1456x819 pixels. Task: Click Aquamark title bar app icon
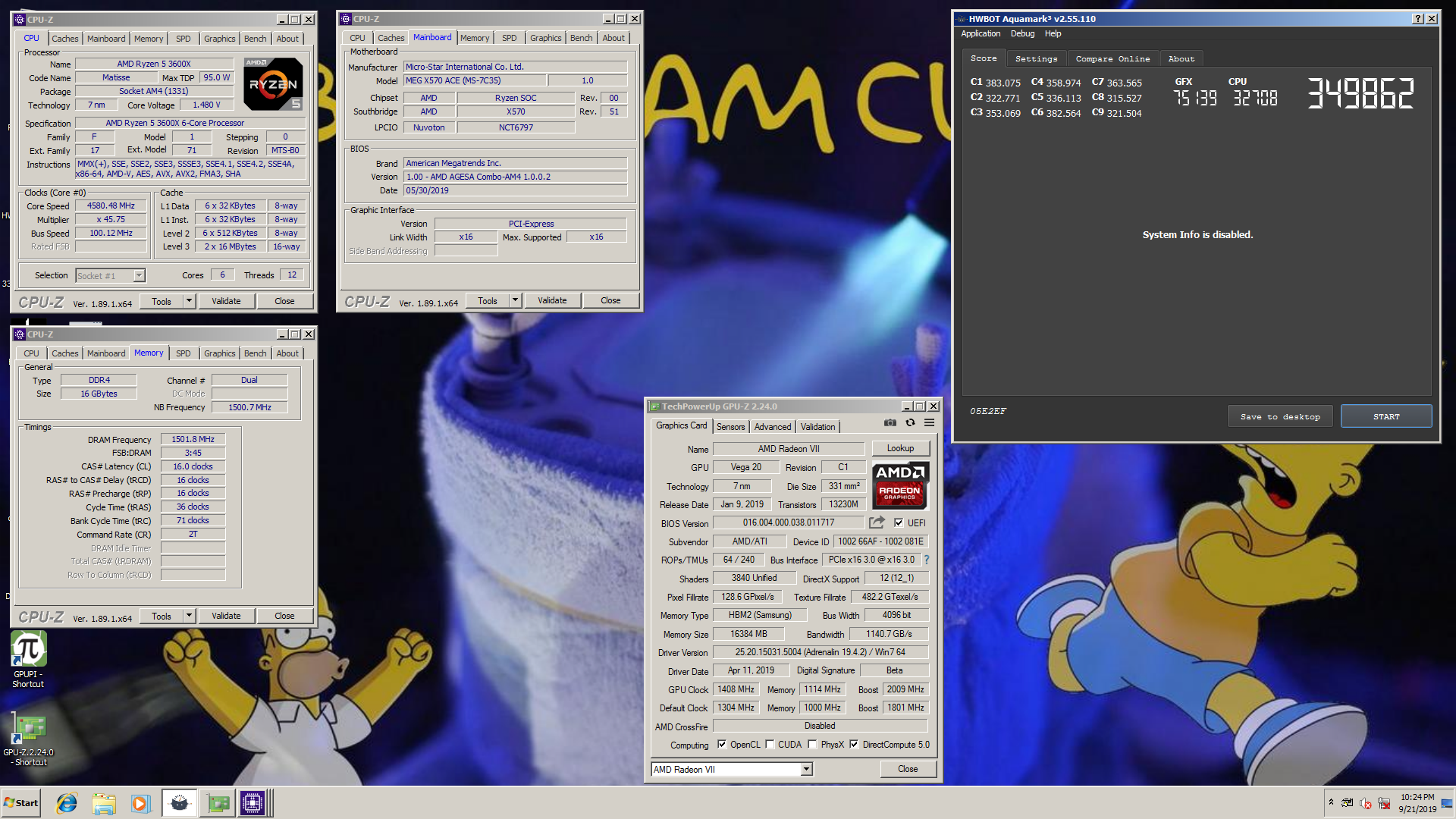point(962,19)
